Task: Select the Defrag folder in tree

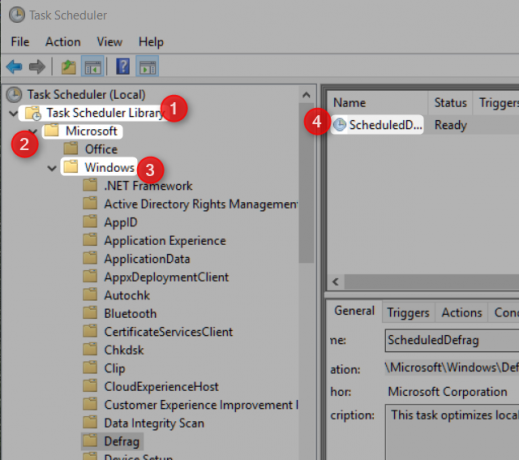Action: (113, 441)
